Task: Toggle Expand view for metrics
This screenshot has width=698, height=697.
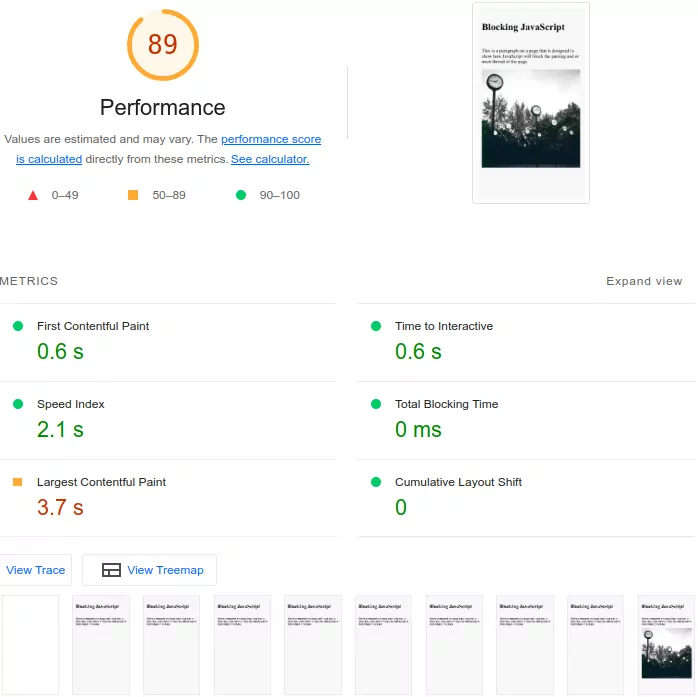Action: (x=644, y=281)
